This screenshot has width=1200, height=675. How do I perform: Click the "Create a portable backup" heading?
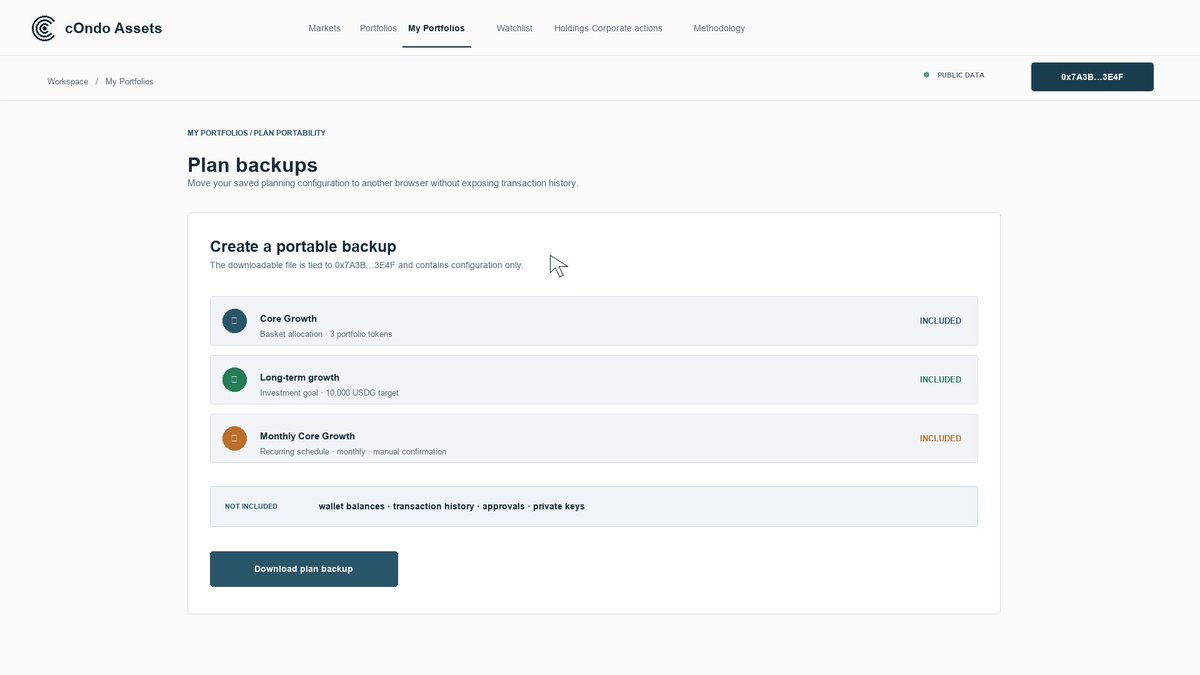303,246
